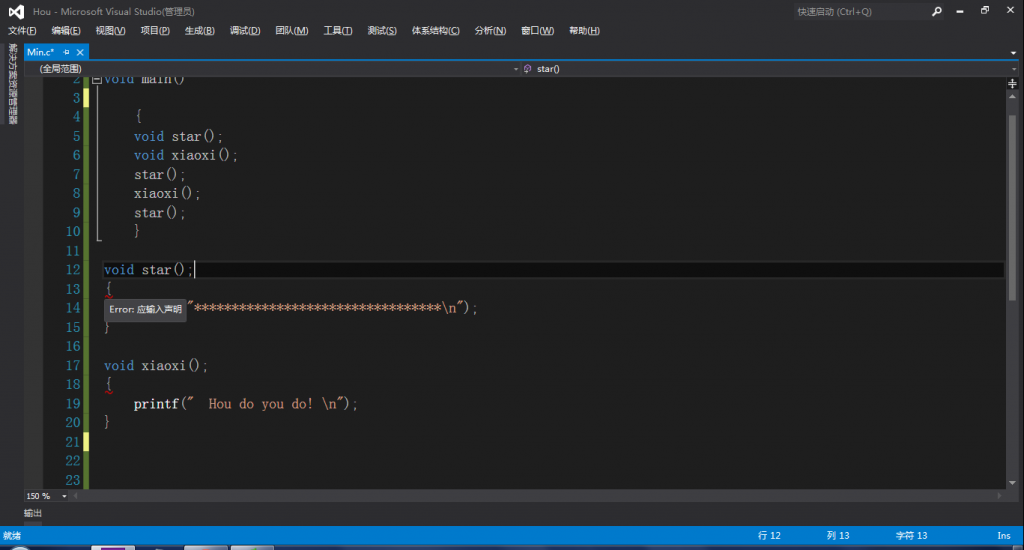Open the 工具(T) menu
This screenshot has height=550, width=1024.
click(x=338, y=31)
